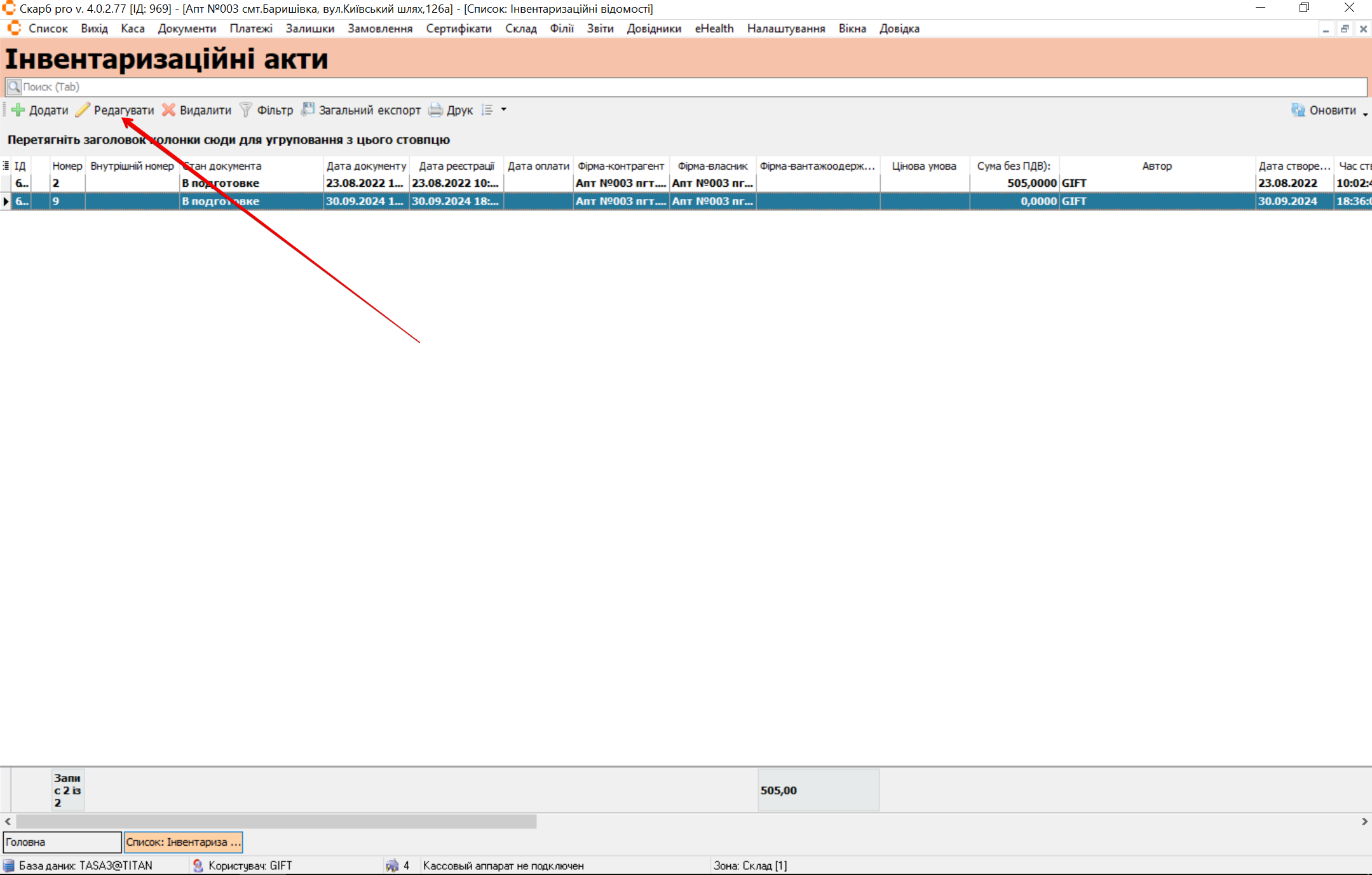Click the pencil Редагувати icon
Image resolution: width=1372 pixels, height=875 pixels.
tap(83, 110)
